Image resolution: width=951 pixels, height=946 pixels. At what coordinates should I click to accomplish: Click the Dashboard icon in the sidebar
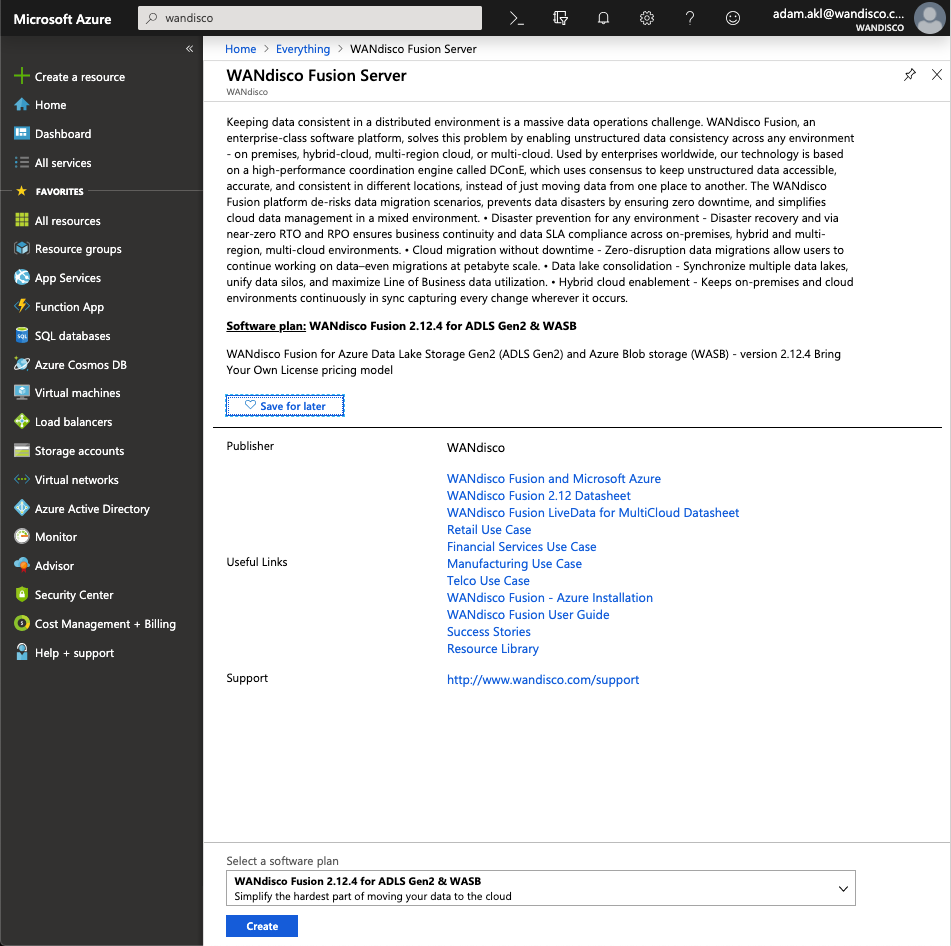tap(21, 133)
